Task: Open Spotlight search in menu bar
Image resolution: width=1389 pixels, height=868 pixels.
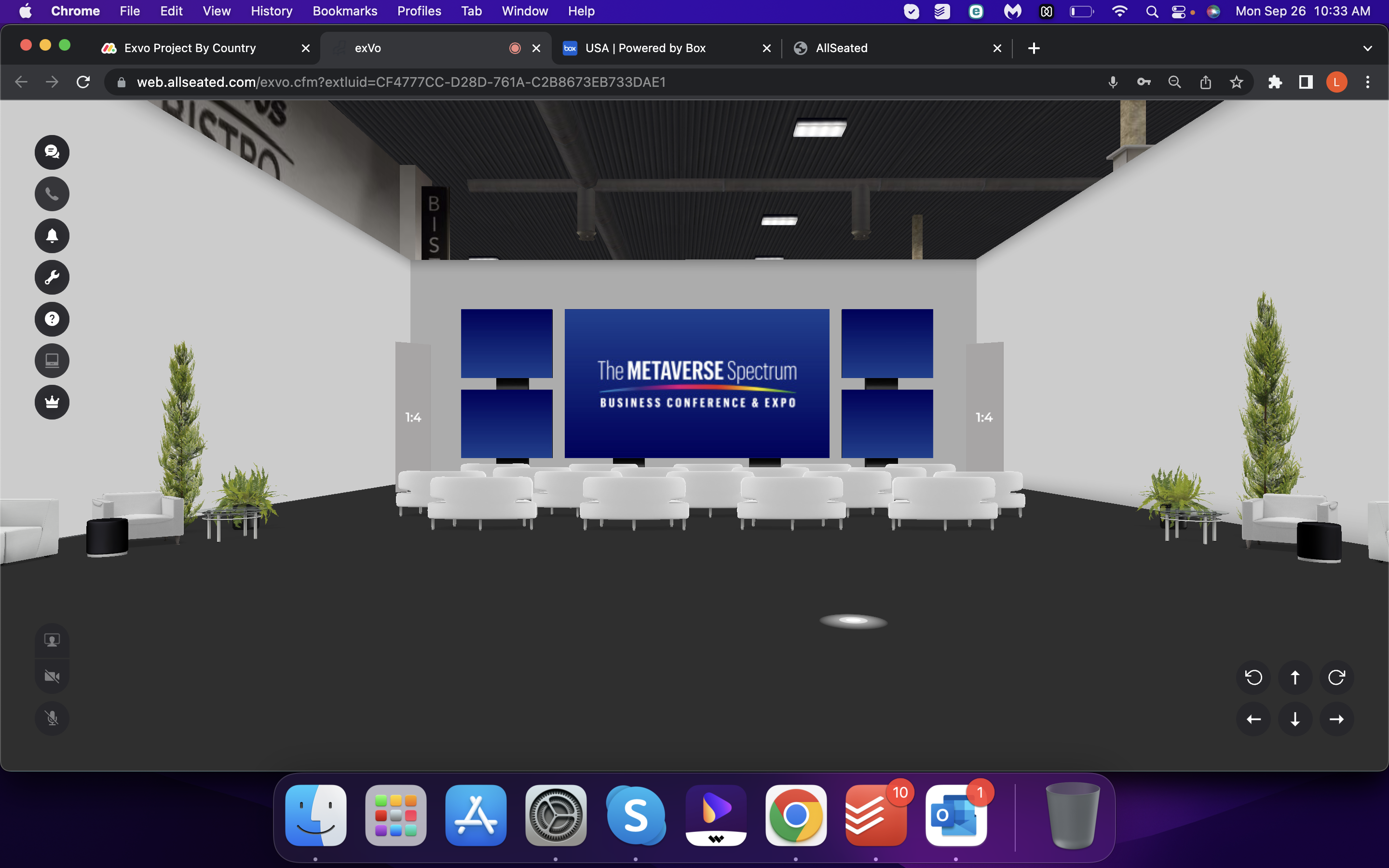Action: (x=1151, y=11)
